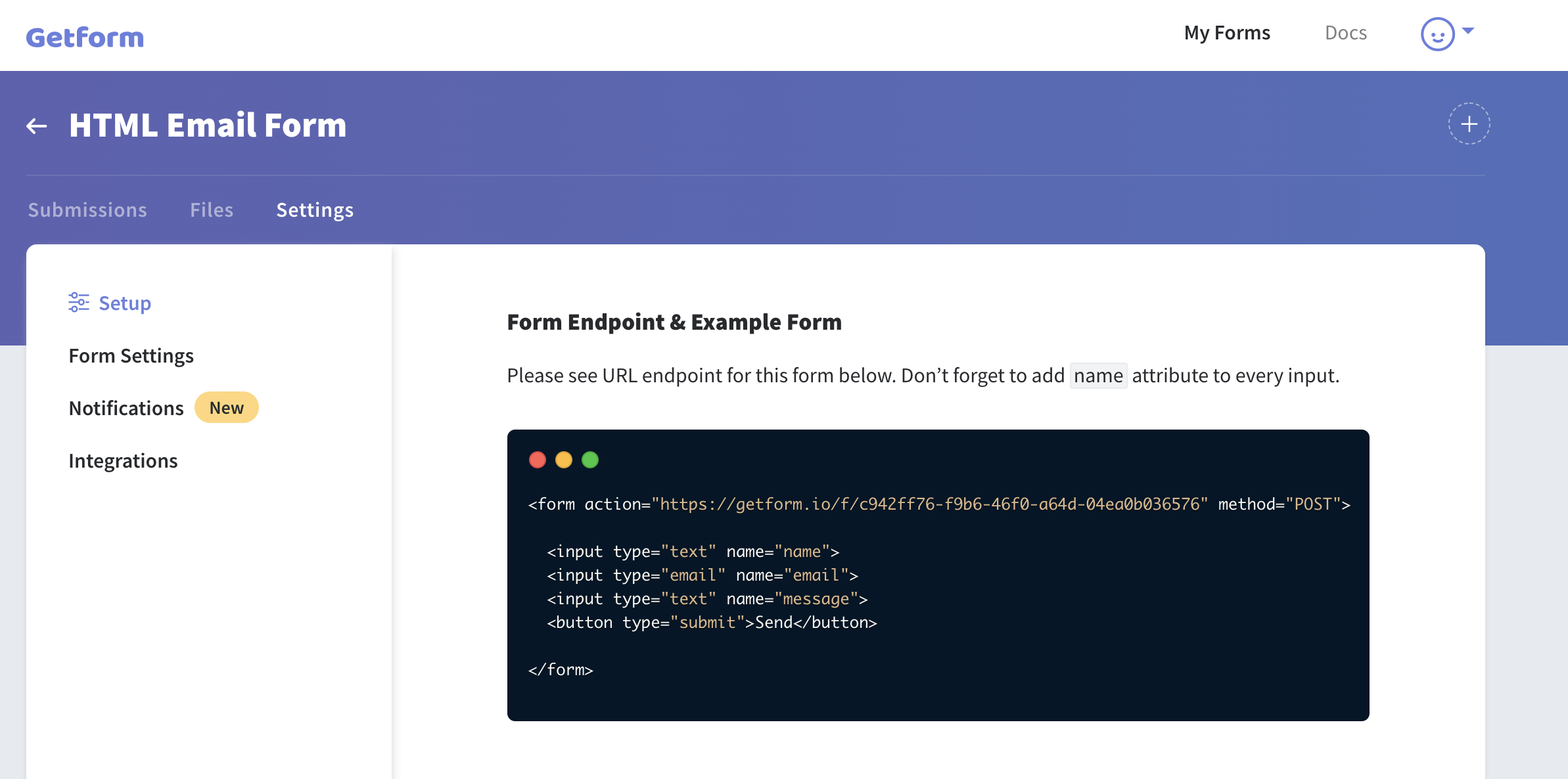Expand the Notifications section

tap(127, 407)
